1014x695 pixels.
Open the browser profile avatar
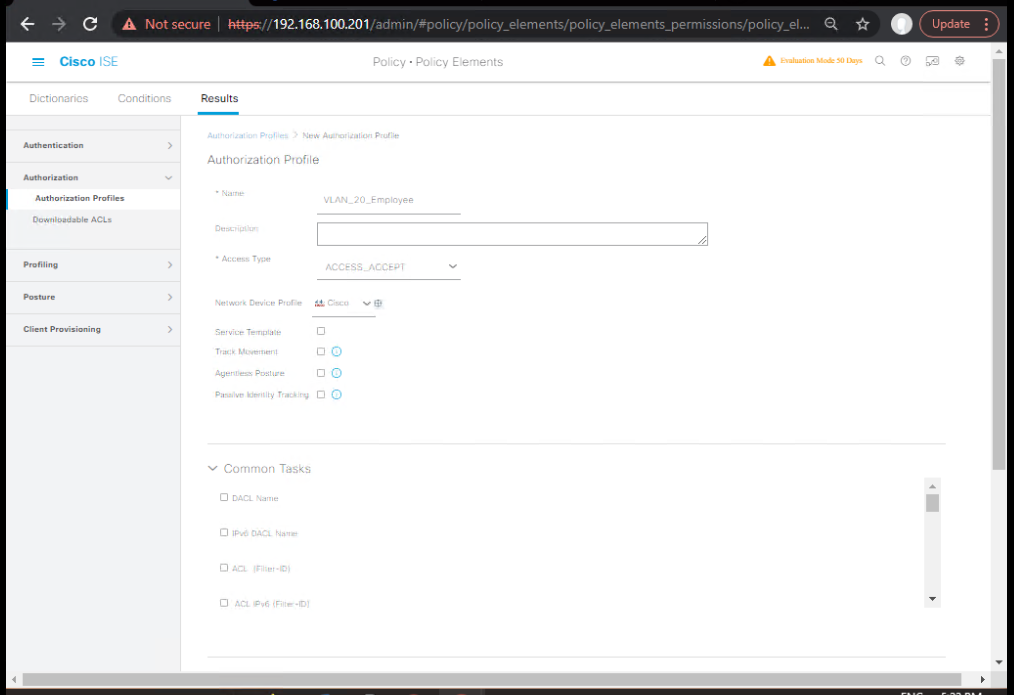coord(901,24)
